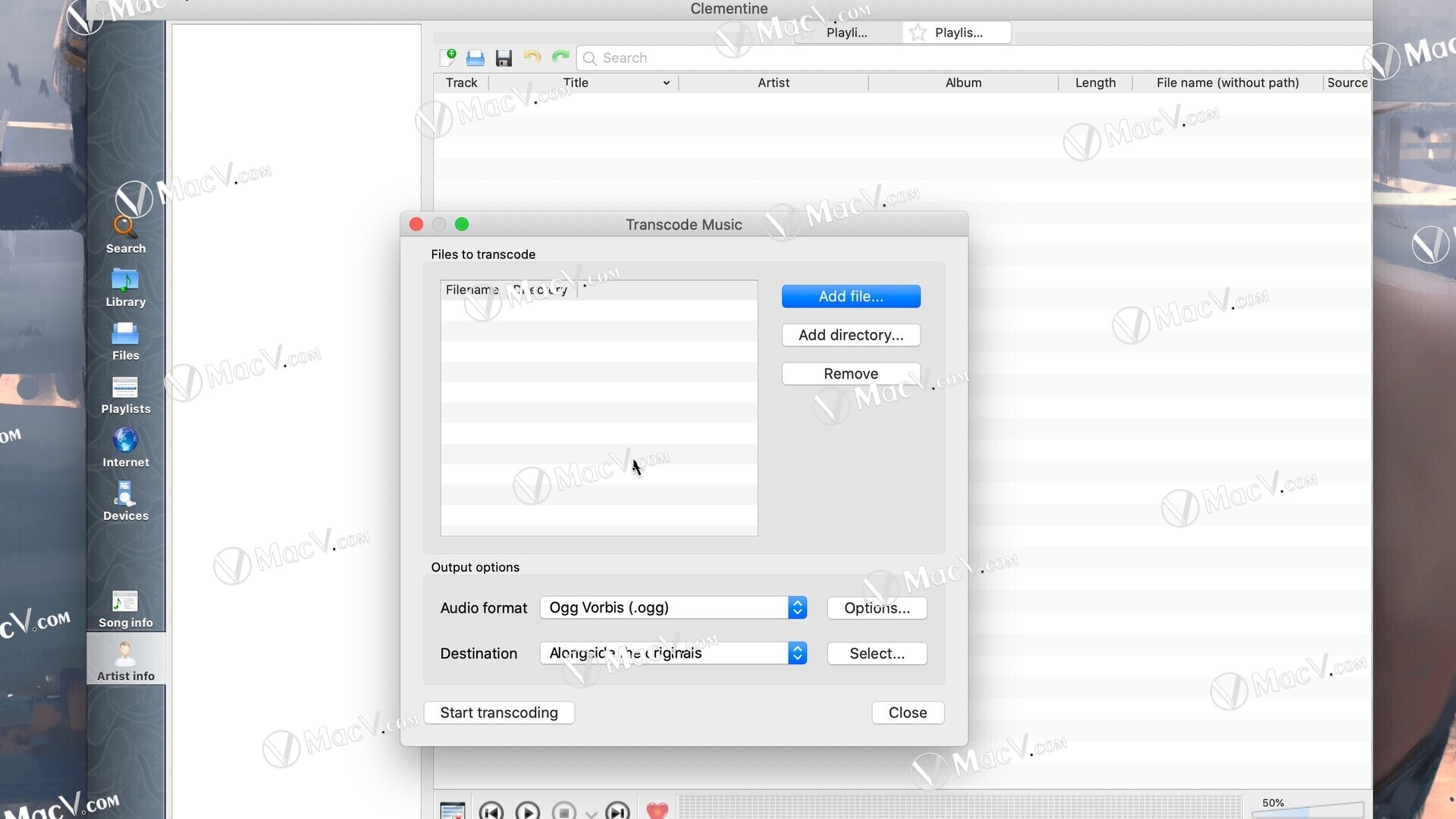Click the red heart love icon
This screenshot has width=1456, height=819.
657,810
